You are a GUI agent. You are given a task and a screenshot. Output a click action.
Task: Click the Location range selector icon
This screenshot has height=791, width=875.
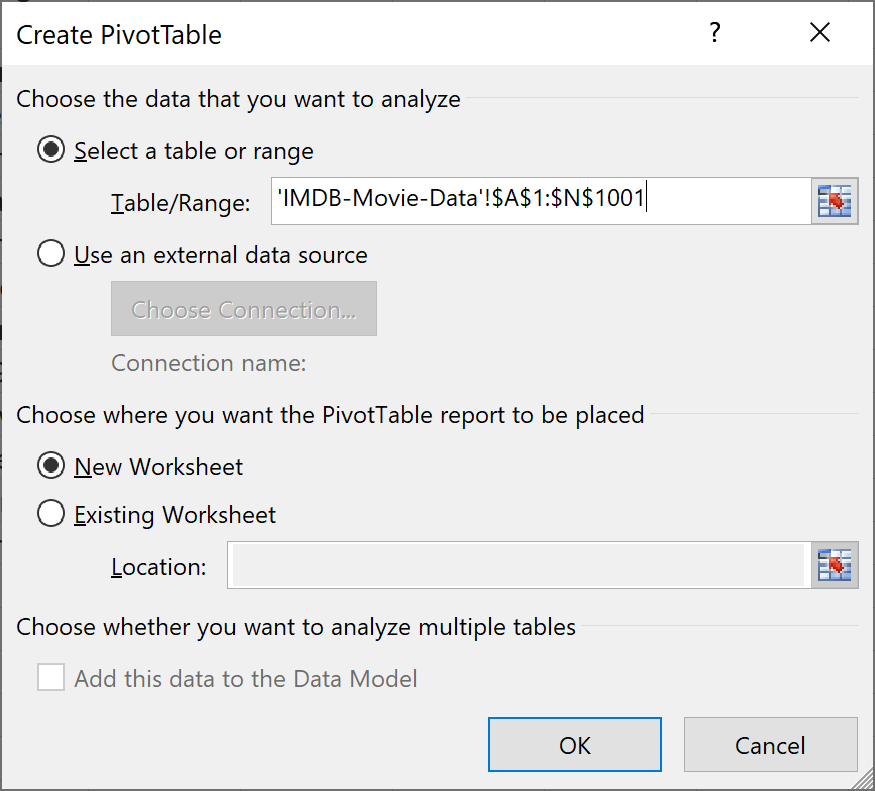834,565
